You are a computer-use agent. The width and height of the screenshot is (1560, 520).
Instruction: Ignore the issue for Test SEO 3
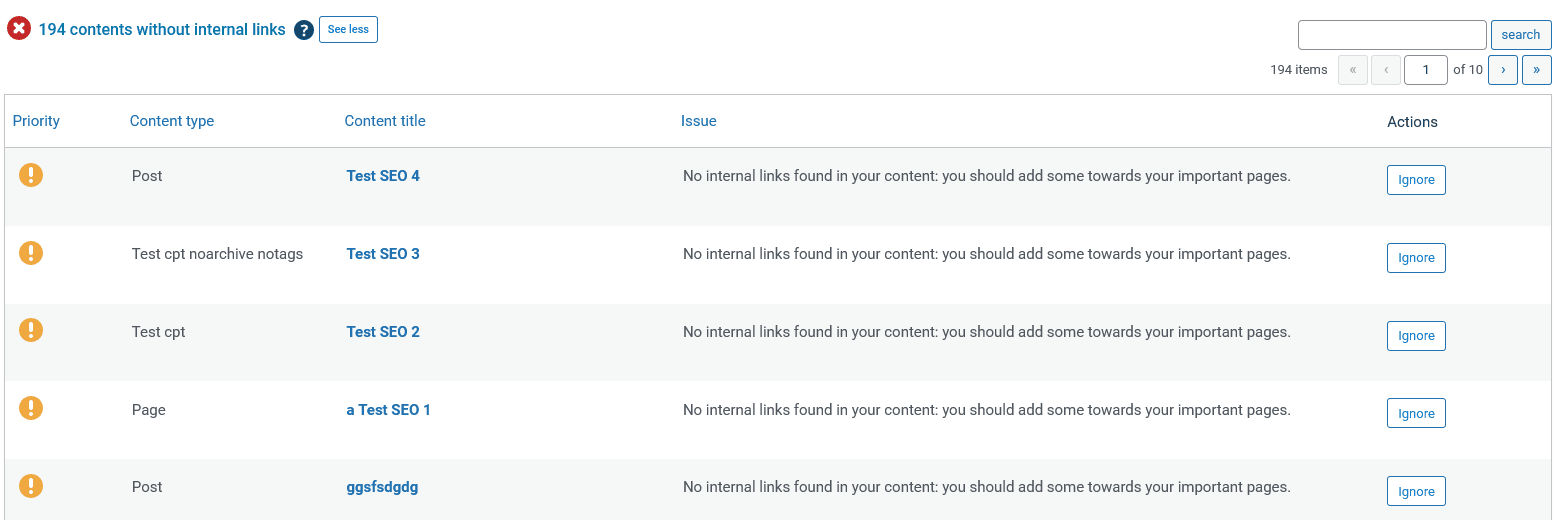tap(1416, 258)
